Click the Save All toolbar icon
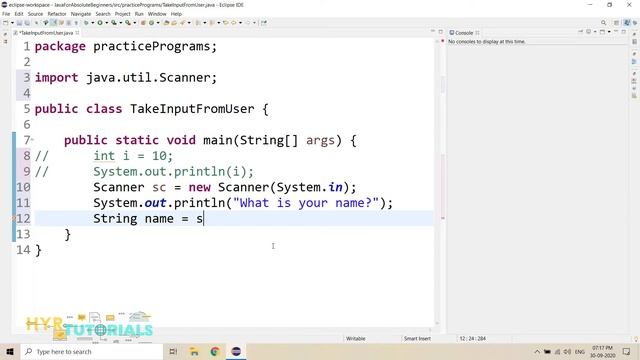Image resolution: width=640 pixels, height=360 pixels. (27, 23)
